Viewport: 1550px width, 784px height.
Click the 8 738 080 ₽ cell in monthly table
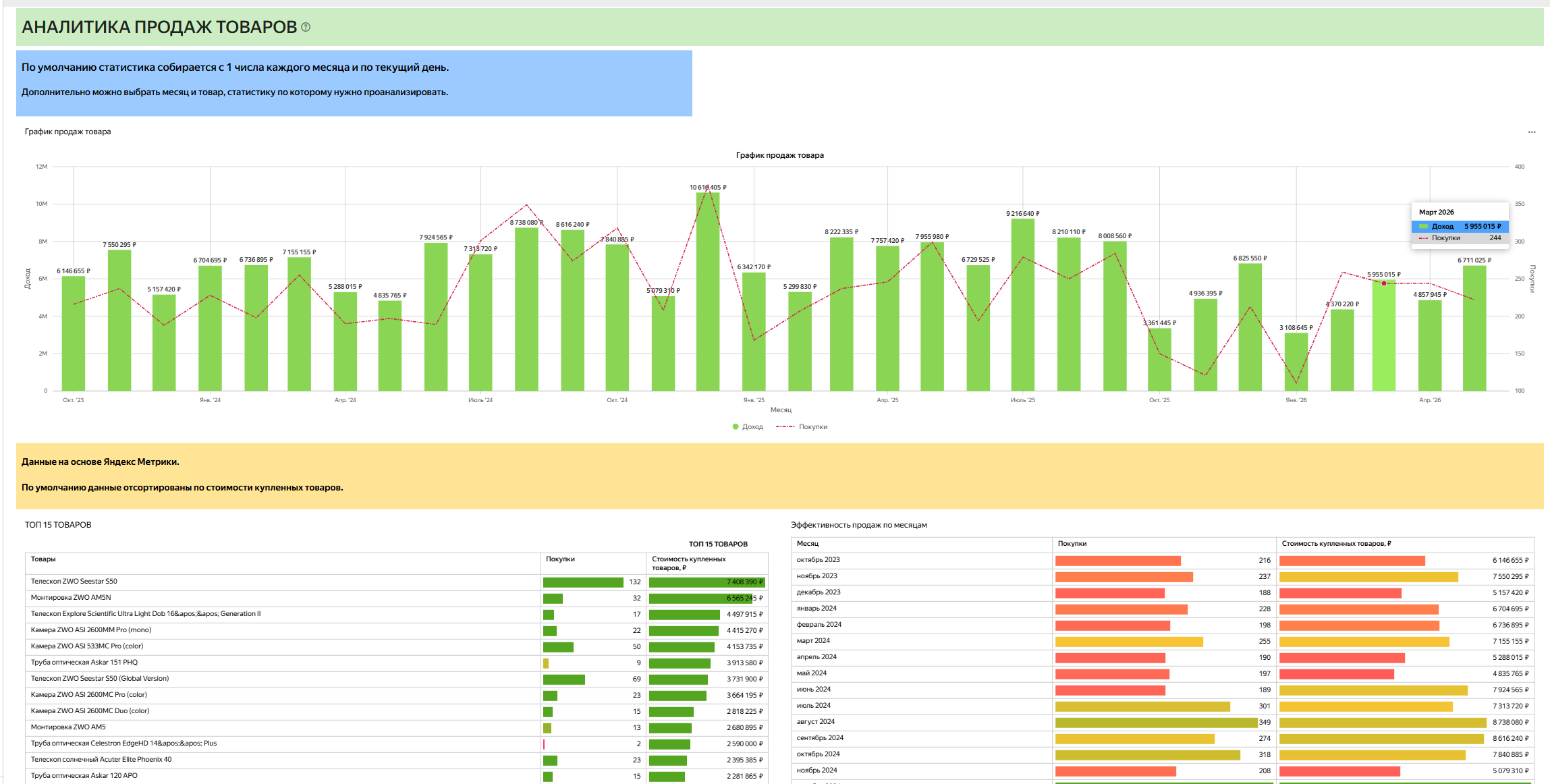click(1405, 723)
